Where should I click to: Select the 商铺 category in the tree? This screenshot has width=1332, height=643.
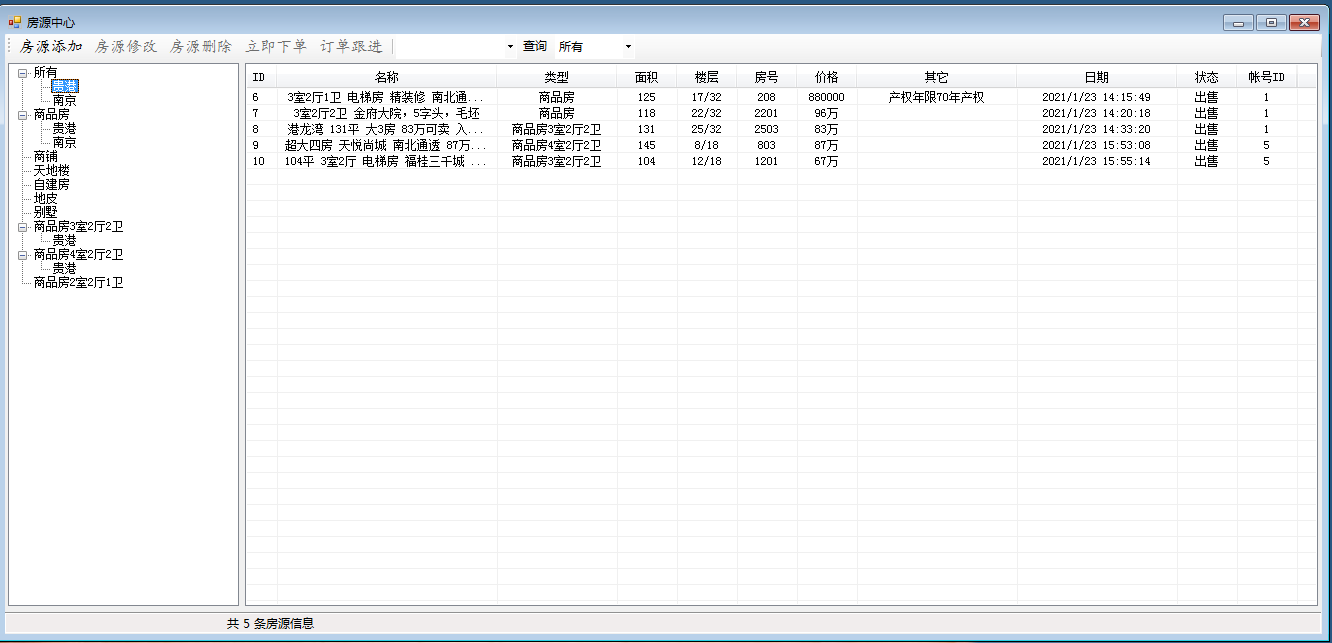click(44, 156)
